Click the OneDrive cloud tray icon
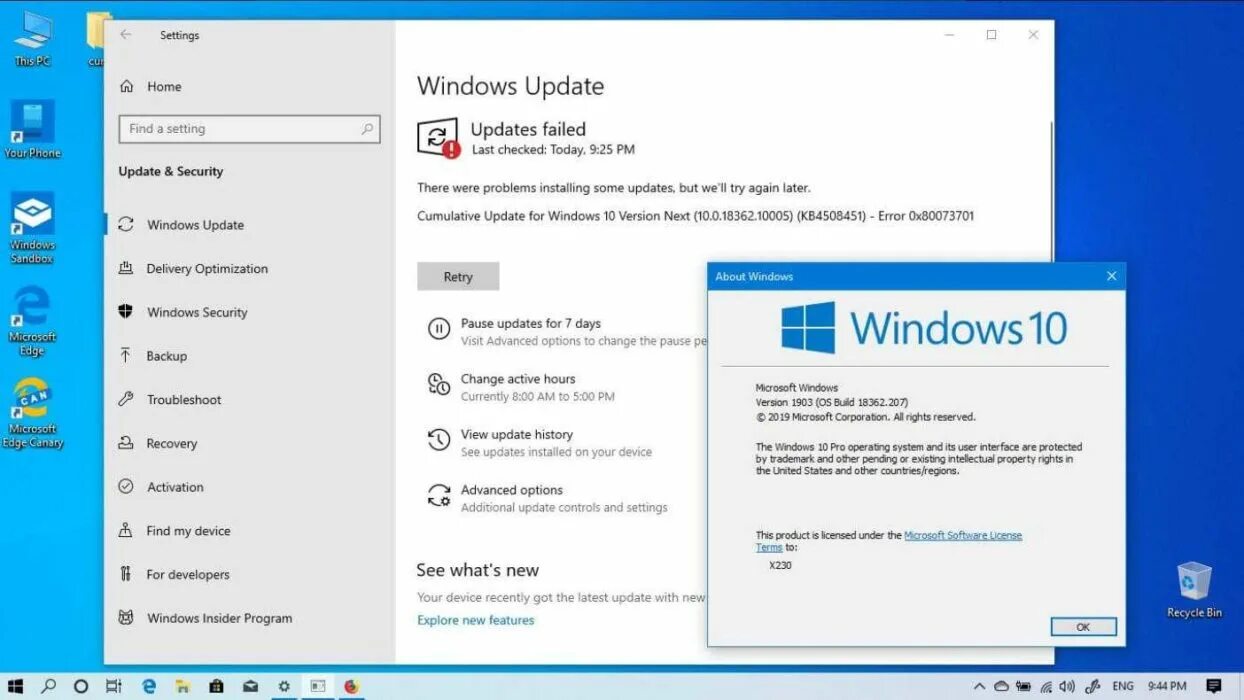Image resolution: width=1244 pixels, height=700 pixels. pos(1001,686)
